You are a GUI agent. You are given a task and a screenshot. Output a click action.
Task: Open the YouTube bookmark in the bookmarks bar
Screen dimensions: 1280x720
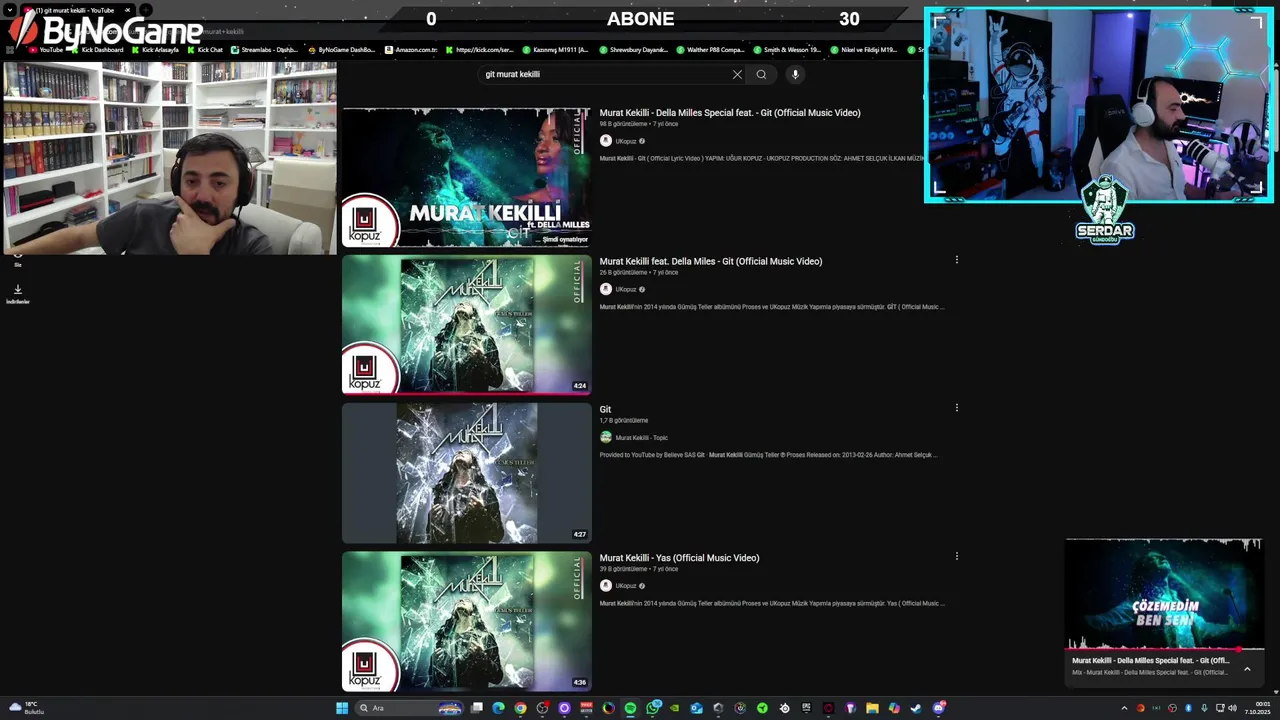coord(46,50)
